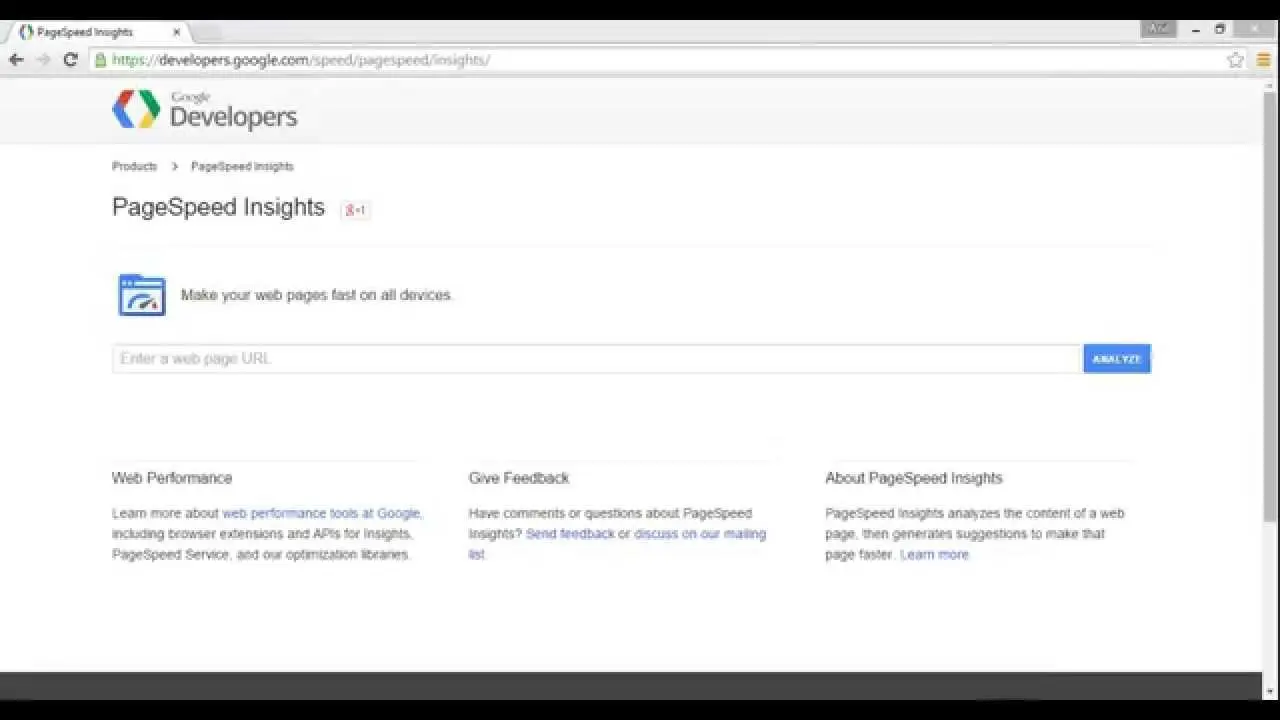
Task: Click the About PageSpeed Insights heading
Action: 913,478
